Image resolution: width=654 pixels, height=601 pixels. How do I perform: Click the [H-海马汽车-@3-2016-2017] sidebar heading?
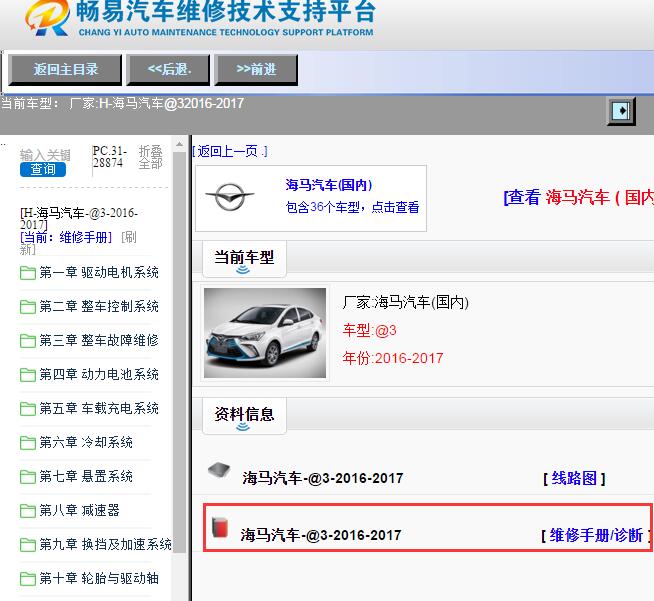click(x=79, y=219)
